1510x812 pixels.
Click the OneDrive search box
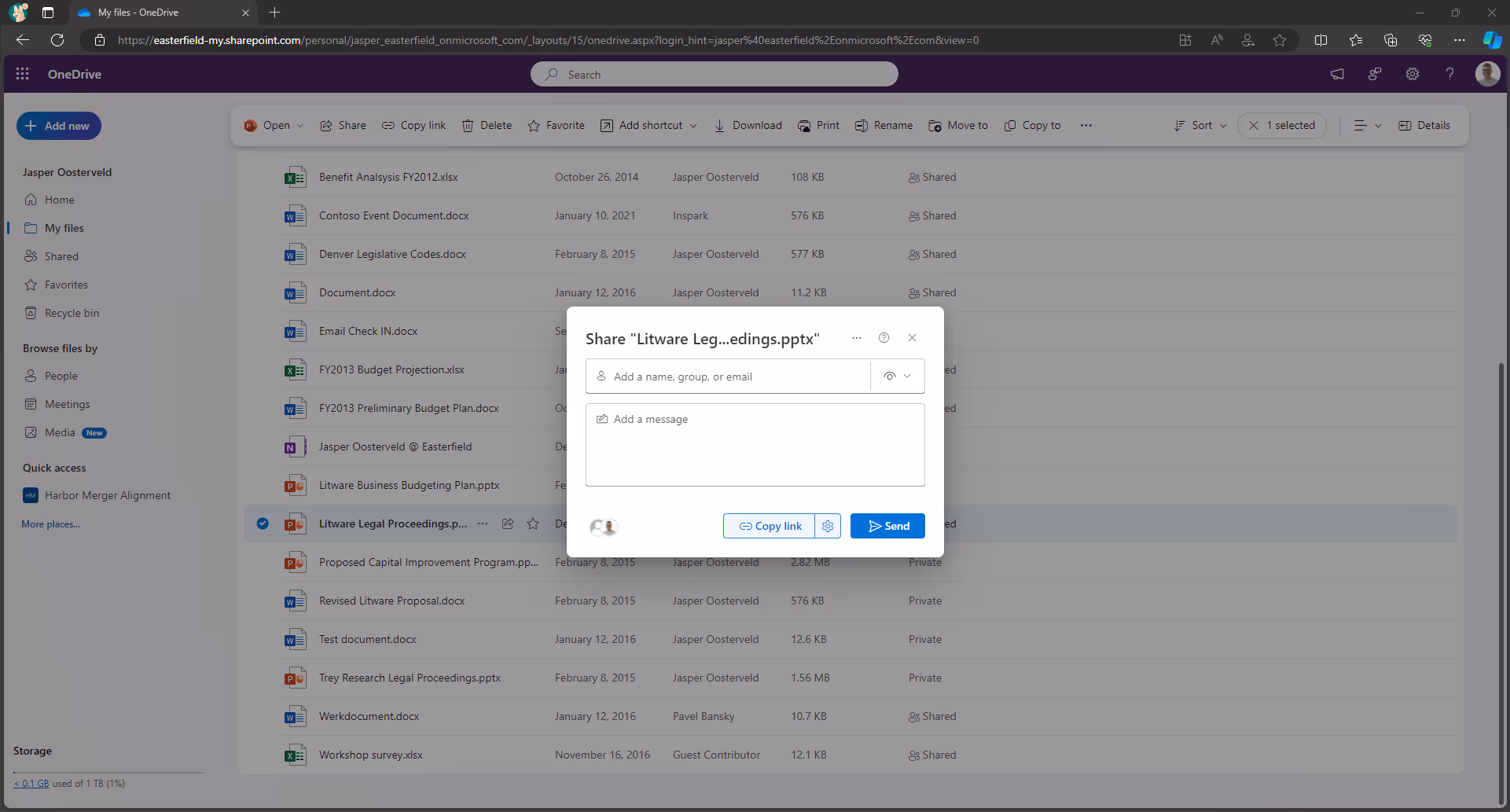coord(714,74)
